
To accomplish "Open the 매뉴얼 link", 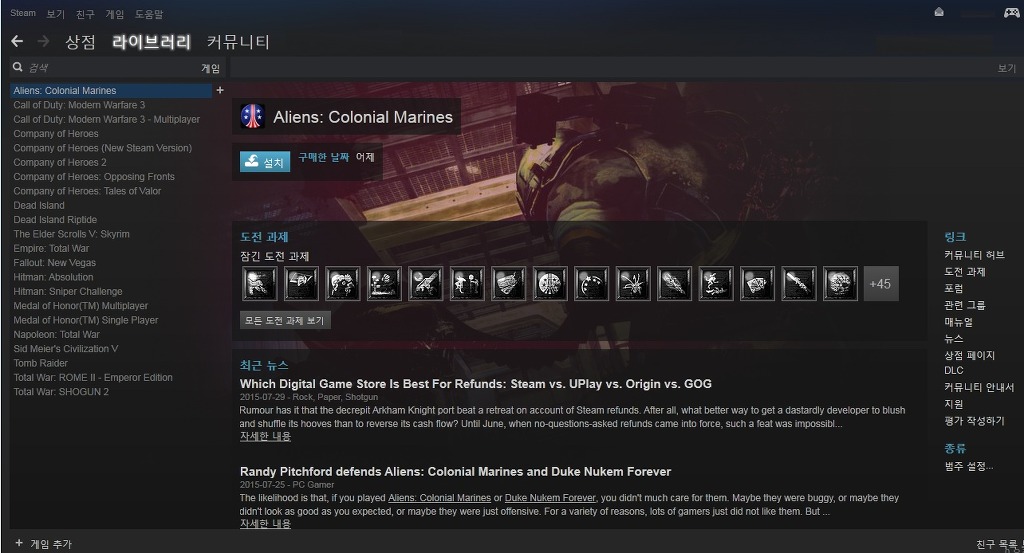I will coord(958,322).
